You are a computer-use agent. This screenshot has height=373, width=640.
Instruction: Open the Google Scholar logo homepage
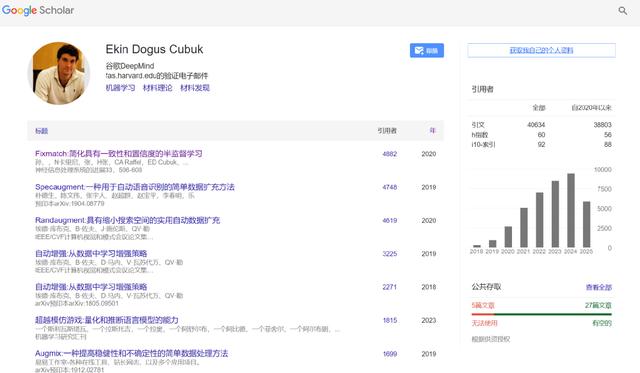click(x=38, y=10)
